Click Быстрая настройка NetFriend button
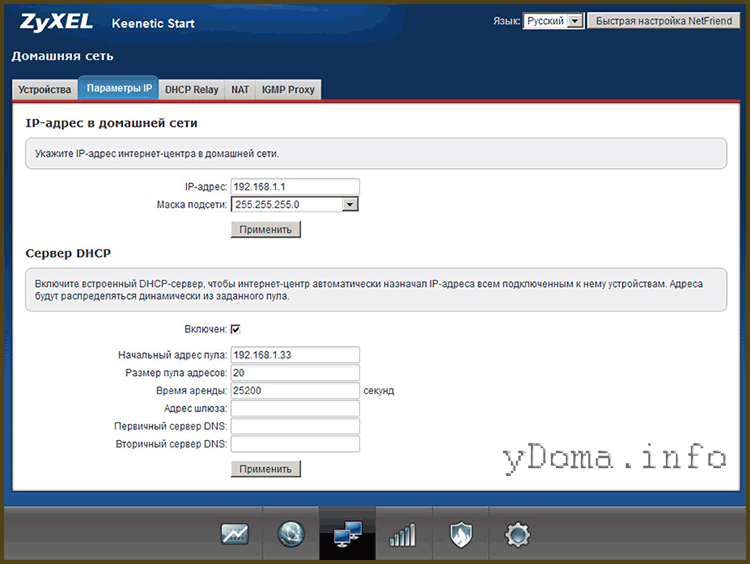Viewport: 750px width, 564px height. coord(663,21)
